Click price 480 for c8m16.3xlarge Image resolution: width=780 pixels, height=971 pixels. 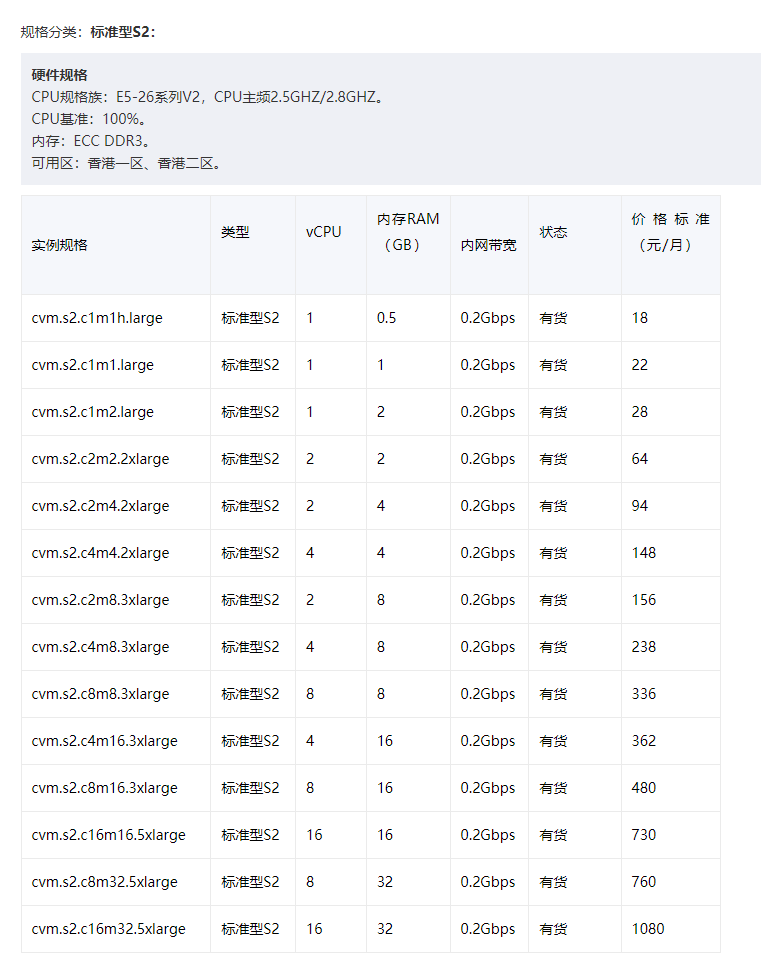click(x=644, y=789)
